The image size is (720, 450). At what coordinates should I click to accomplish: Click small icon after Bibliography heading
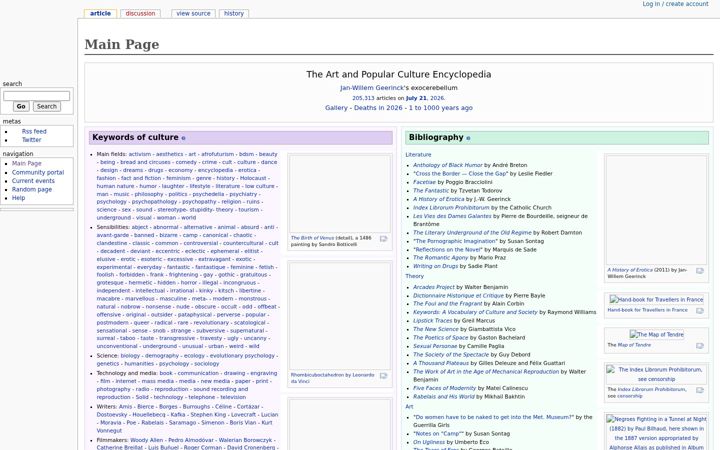(468, 138)
